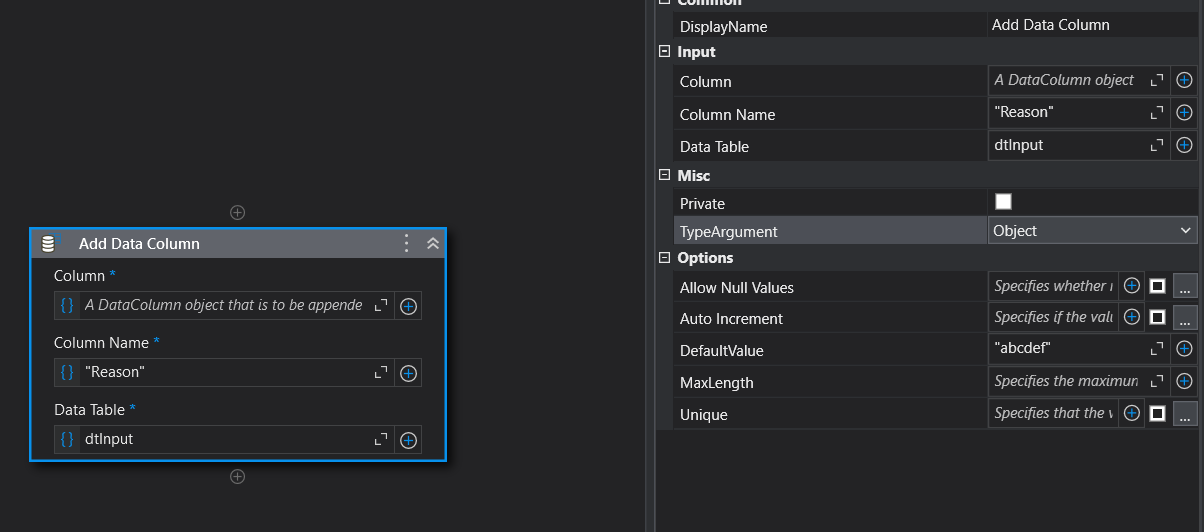Image resolution: width=1204 pixels, height=532 pixels.
Task: Collapse the Input properties section
Action: (665, 51)
